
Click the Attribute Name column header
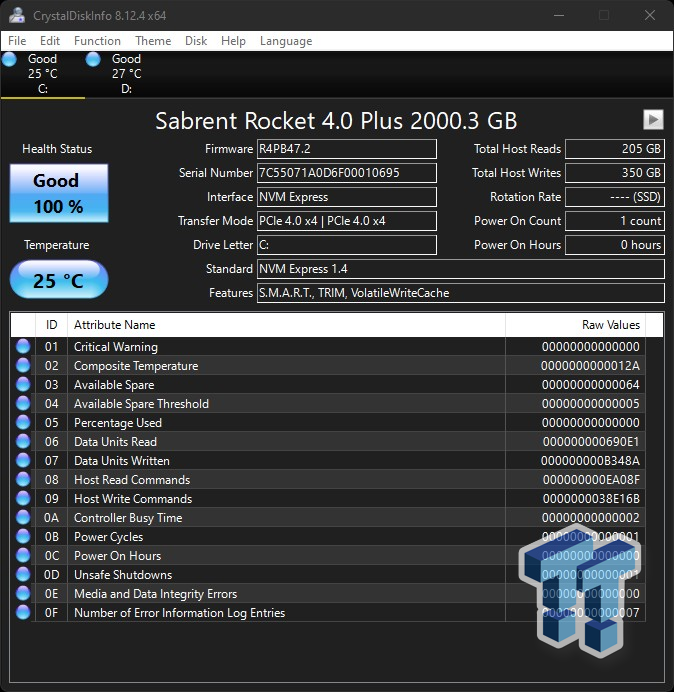point(285,325)
